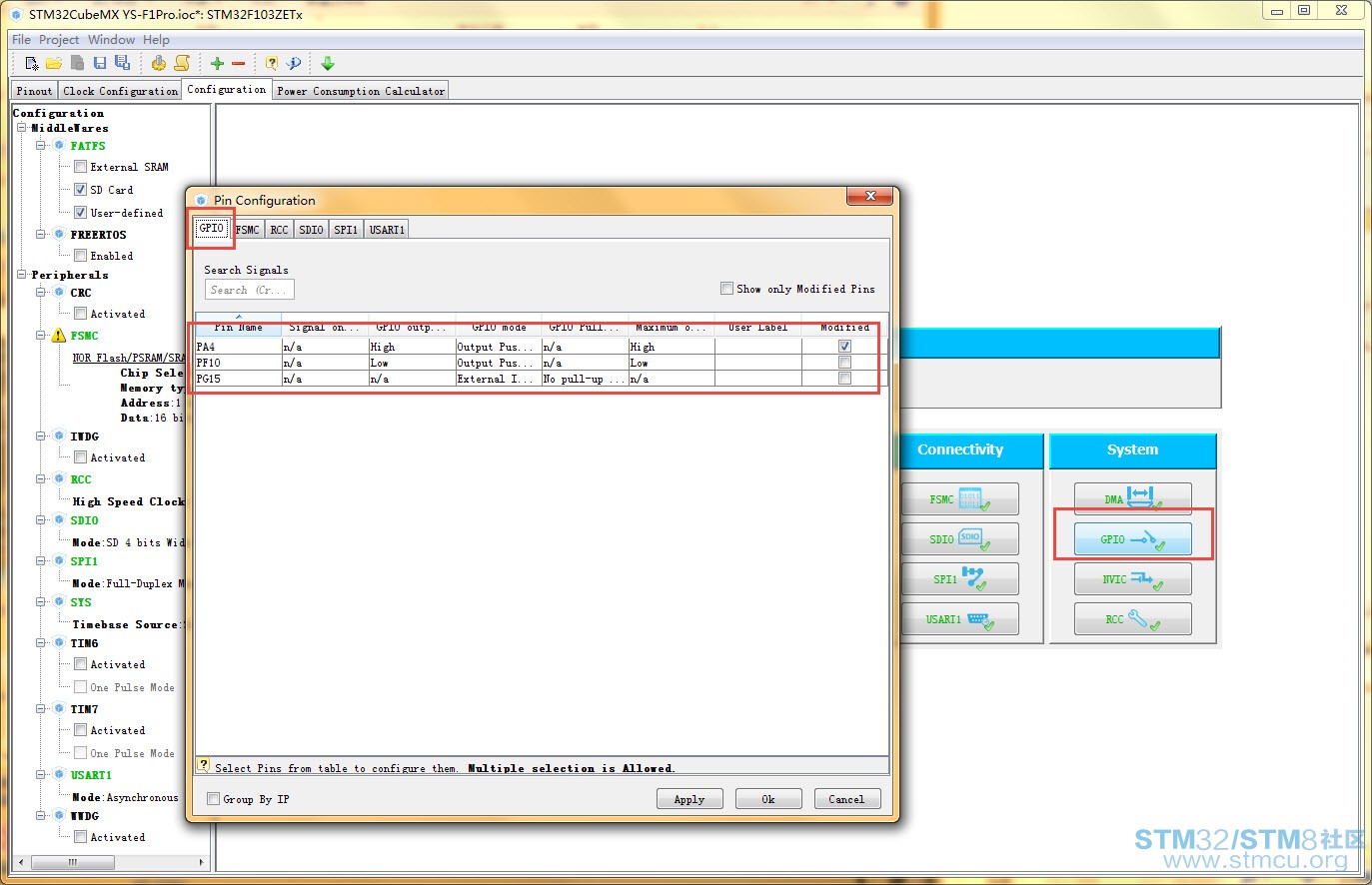The image size is (1372, 885).
Task: Click the yellow question mark Help icon
Action: point(271,63)
